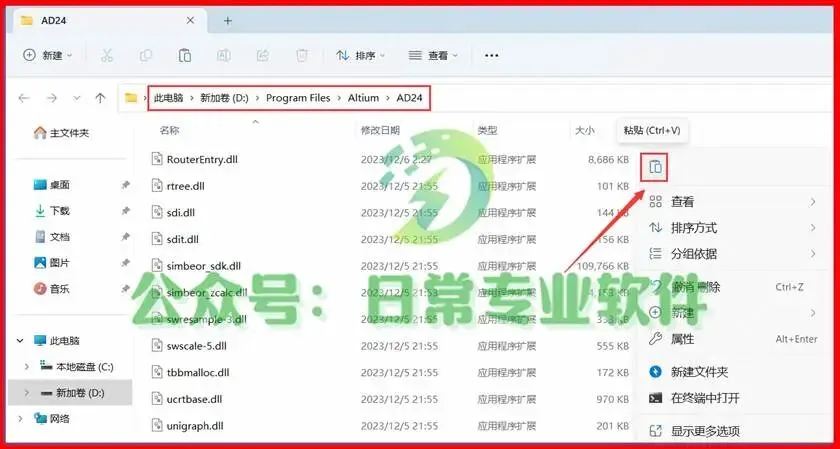The height and width of the screenshot is (449, 840).
Task: Open a new tab with plus button
Action: (x=228, y=21)
